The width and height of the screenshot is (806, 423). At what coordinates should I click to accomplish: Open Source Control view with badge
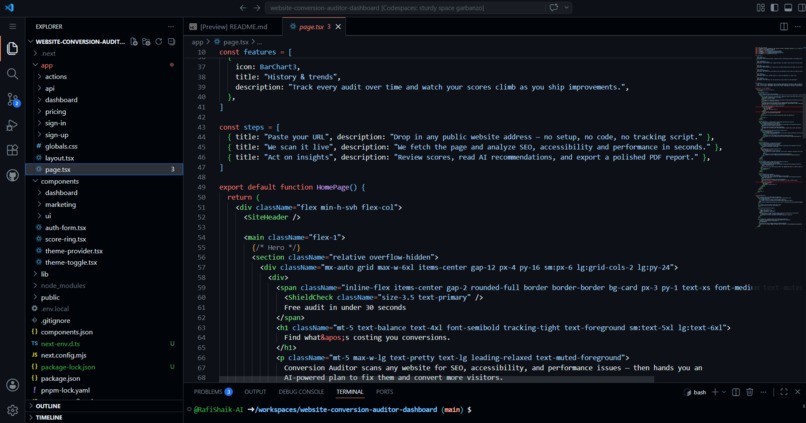point(12,99)
